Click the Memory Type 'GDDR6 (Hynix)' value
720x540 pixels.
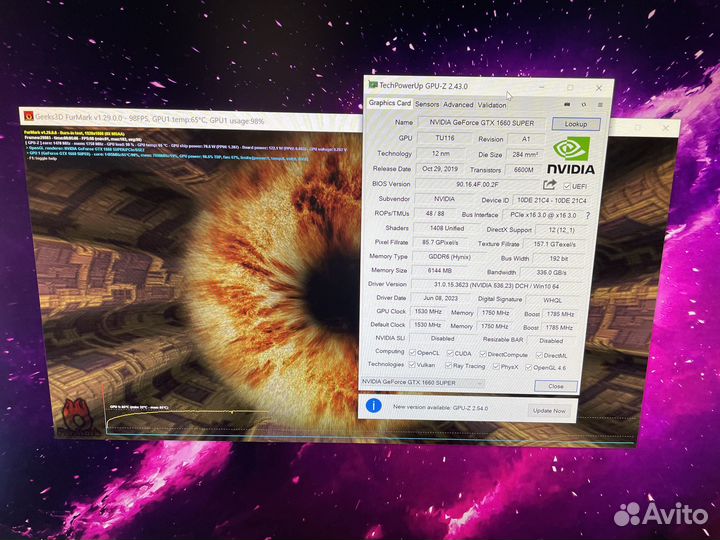449,257
